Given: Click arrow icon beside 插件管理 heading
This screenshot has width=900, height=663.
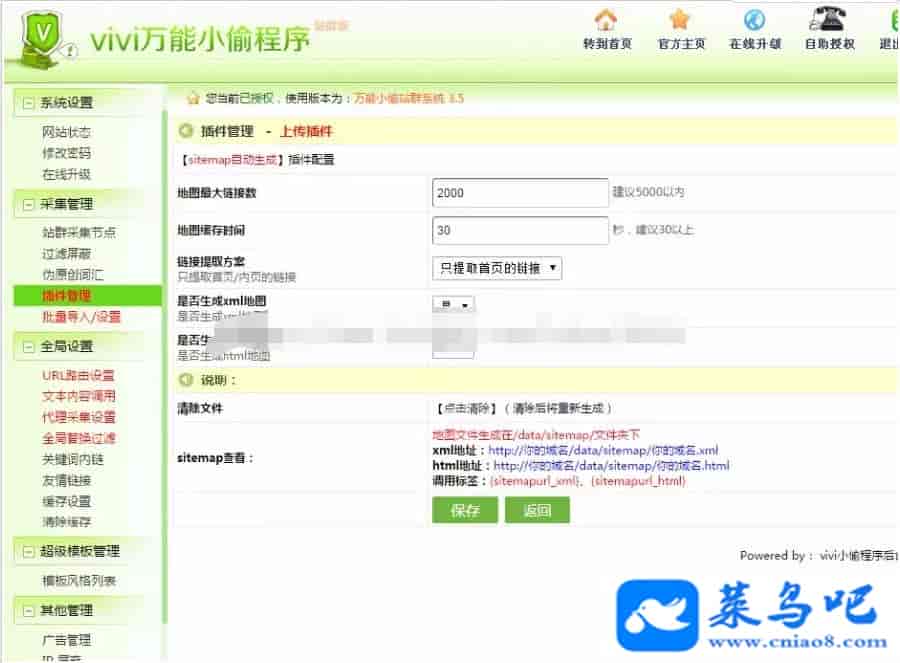Looking at the screenshot, I should click(185, 131).
